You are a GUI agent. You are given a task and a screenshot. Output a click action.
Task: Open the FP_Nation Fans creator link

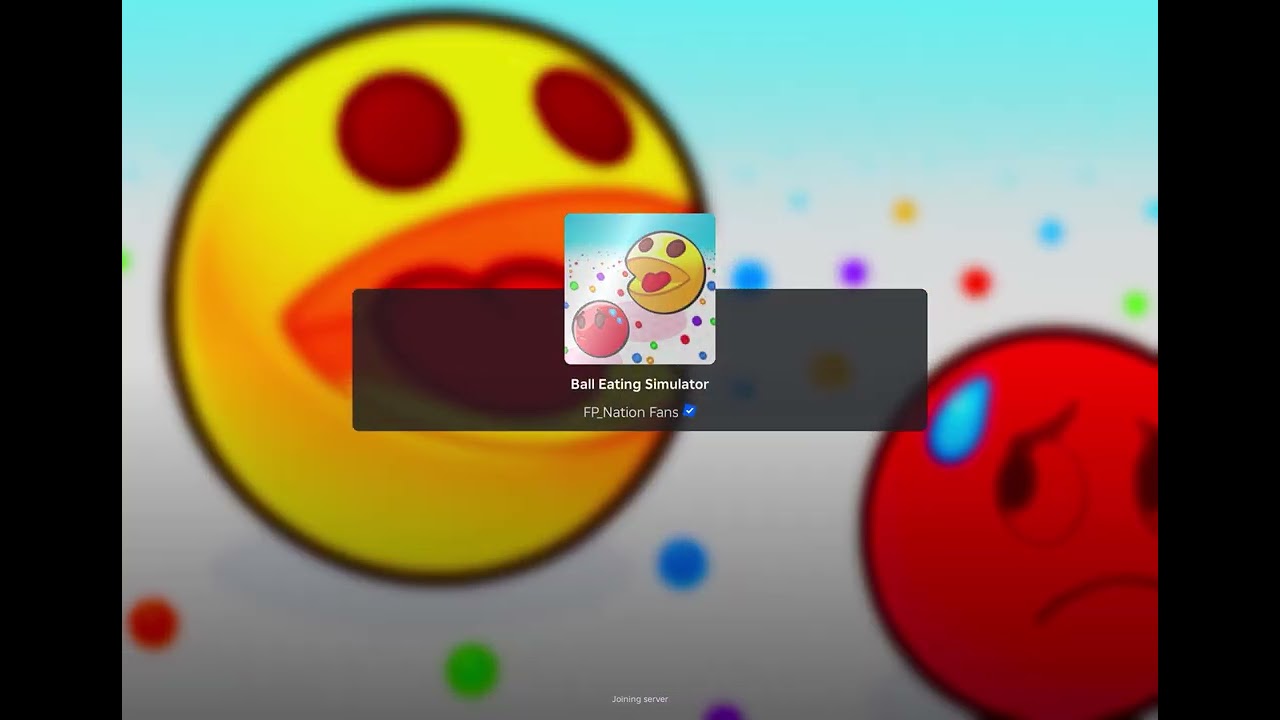(631, 412)
